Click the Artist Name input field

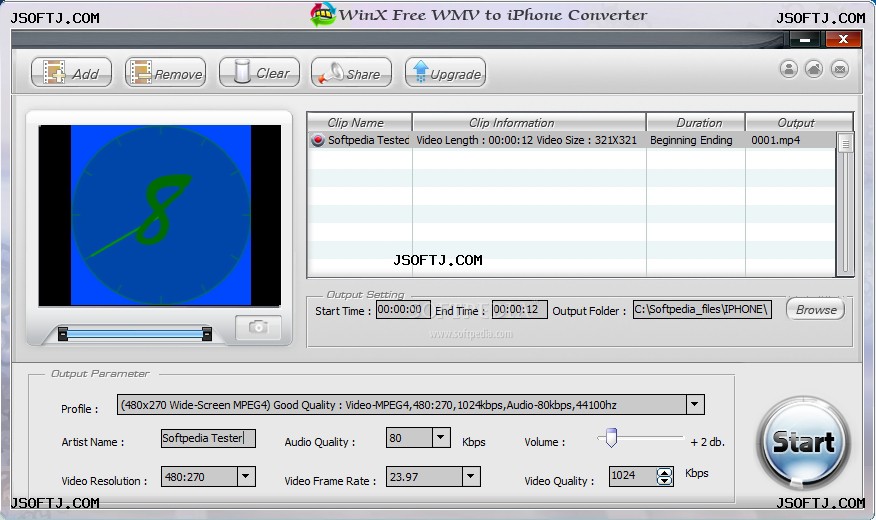click(x=208, y=438)
